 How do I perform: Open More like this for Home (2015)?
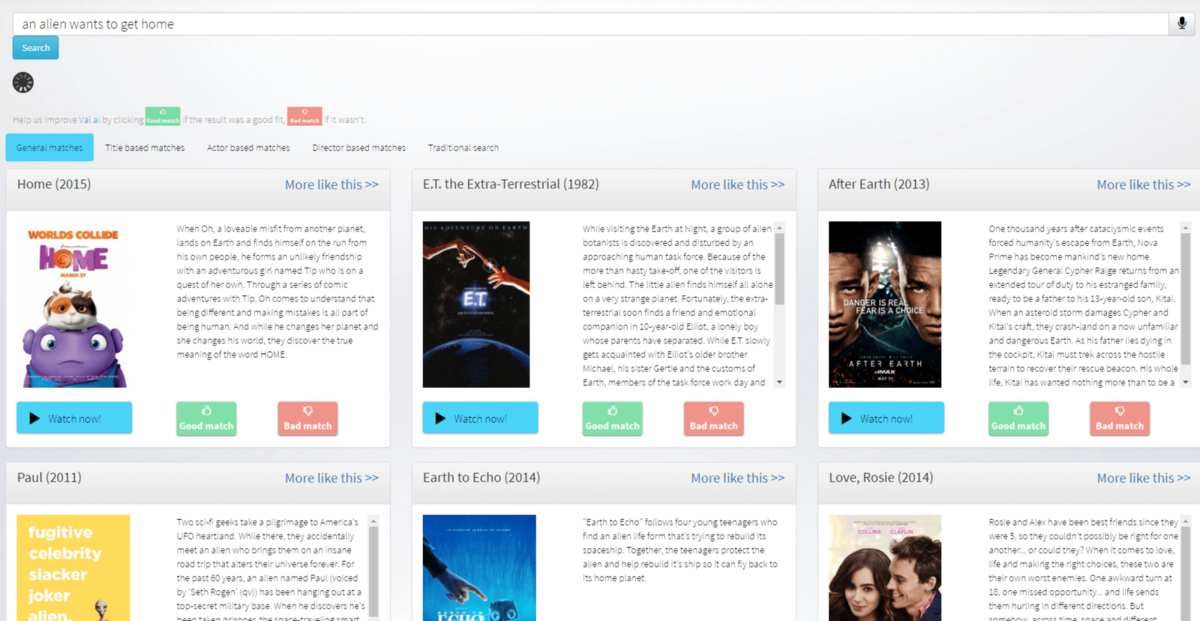coord(332,185)
